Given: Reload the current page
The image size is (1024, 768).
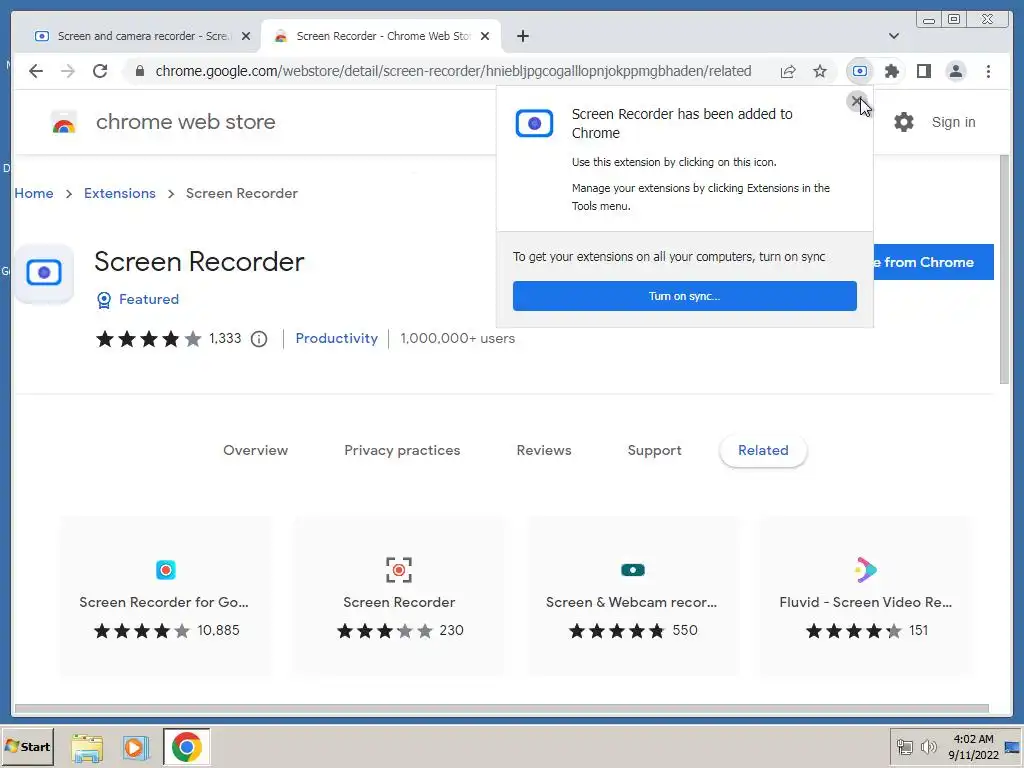Looking at the screenshot, I should point(100,71).
